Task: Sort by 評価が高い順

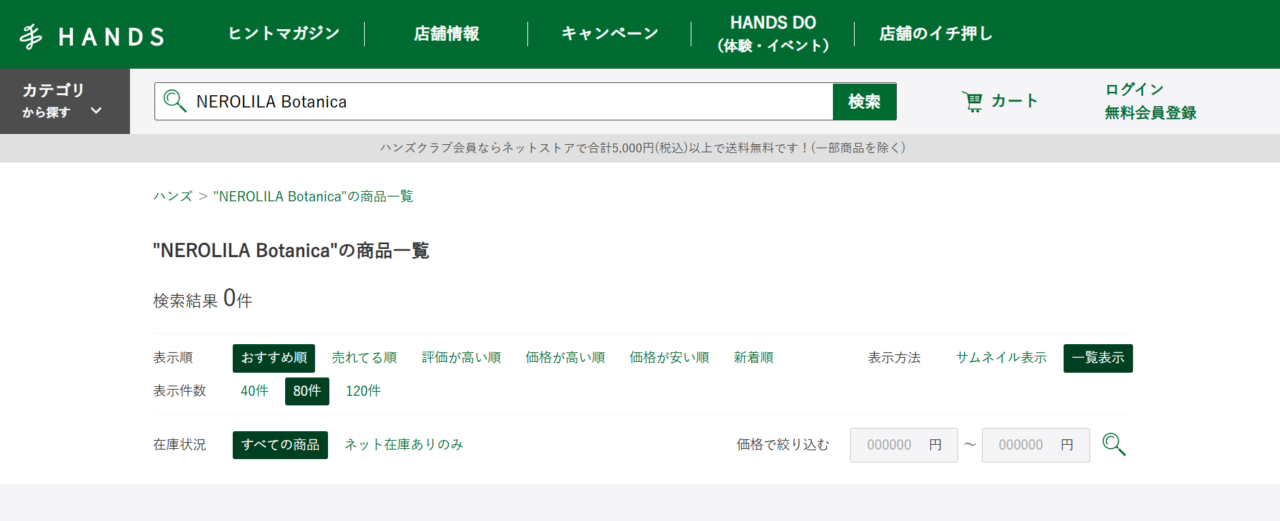Action: pyautogui.click(x=461, y=358)
